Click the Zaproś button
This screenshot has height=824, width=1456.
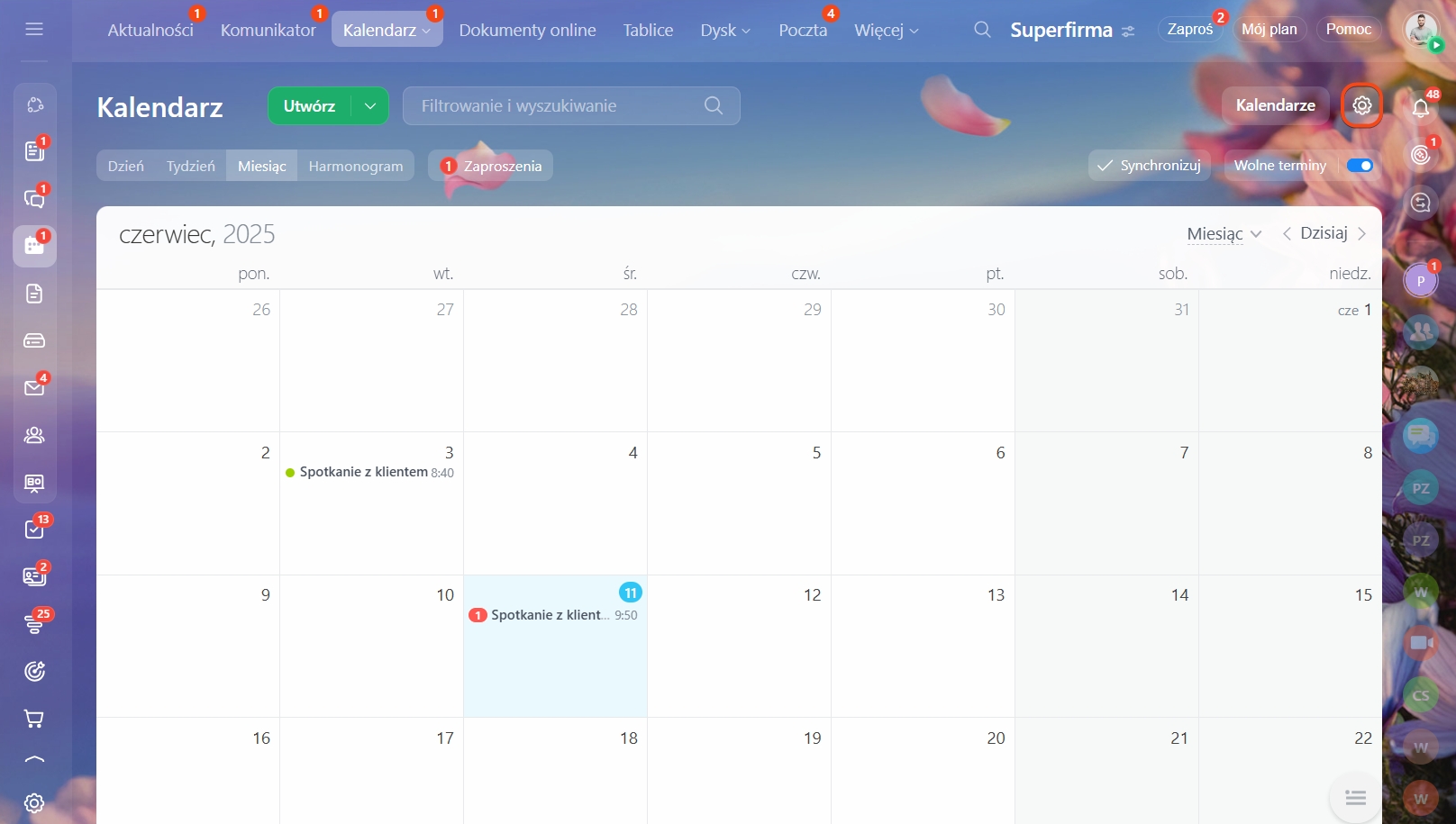tap(1189, 29)
